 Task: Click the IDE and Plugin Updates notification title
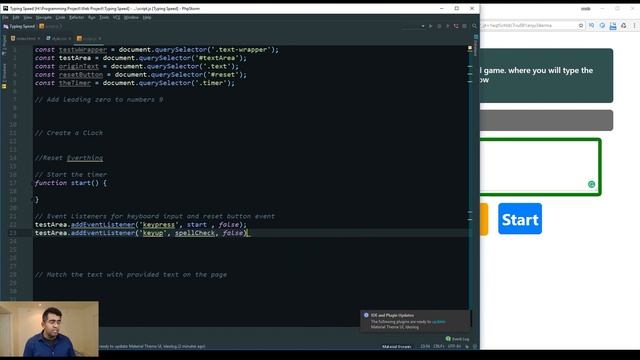point(392,315)
